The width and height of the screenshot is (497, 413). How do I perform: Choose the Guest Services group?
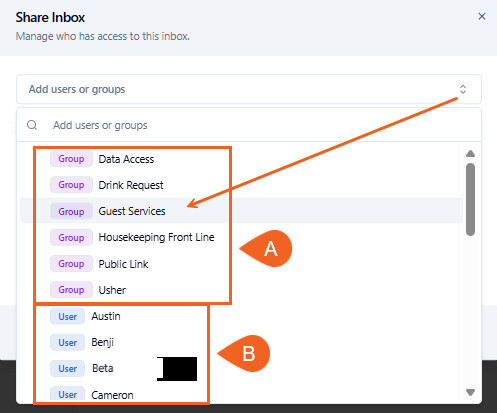pos(241,211)
